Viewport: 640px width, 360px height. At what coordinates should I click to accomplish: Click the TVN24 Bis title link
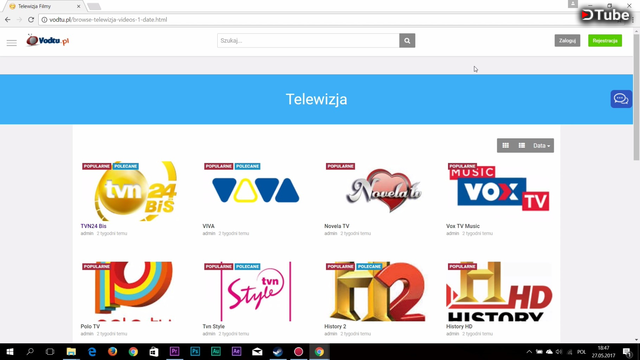93,226
